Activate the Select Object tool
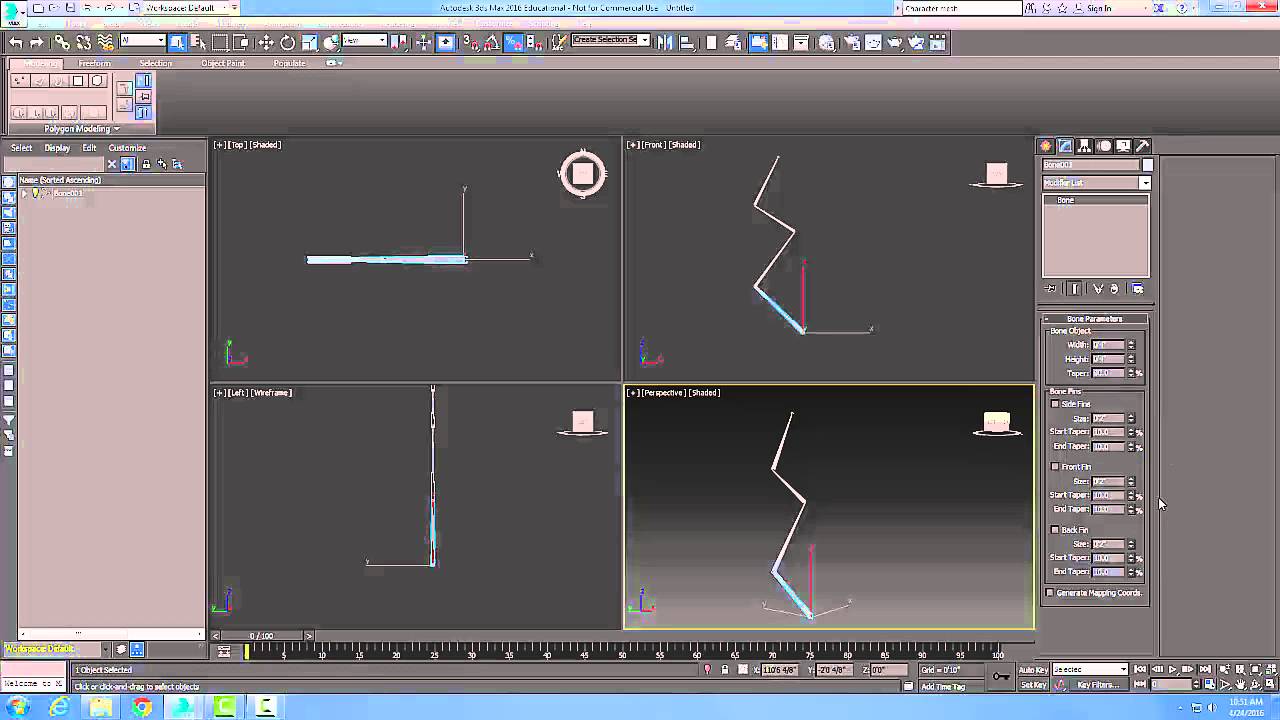 tap(177, 42)
